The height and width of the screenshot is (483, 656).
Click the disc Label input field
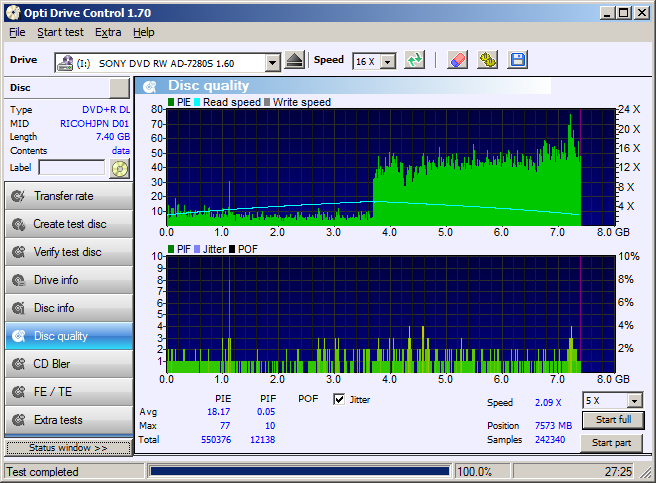(72, 167)
